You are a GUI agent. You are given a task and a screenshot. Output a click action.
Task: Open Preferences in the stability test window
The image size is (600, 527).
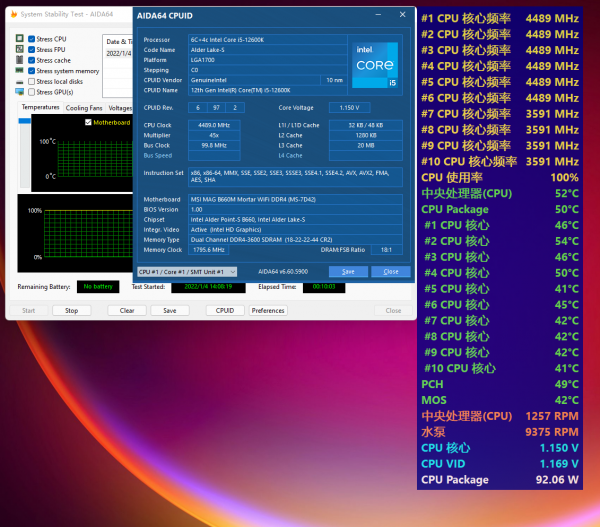[x=268, y=310]
